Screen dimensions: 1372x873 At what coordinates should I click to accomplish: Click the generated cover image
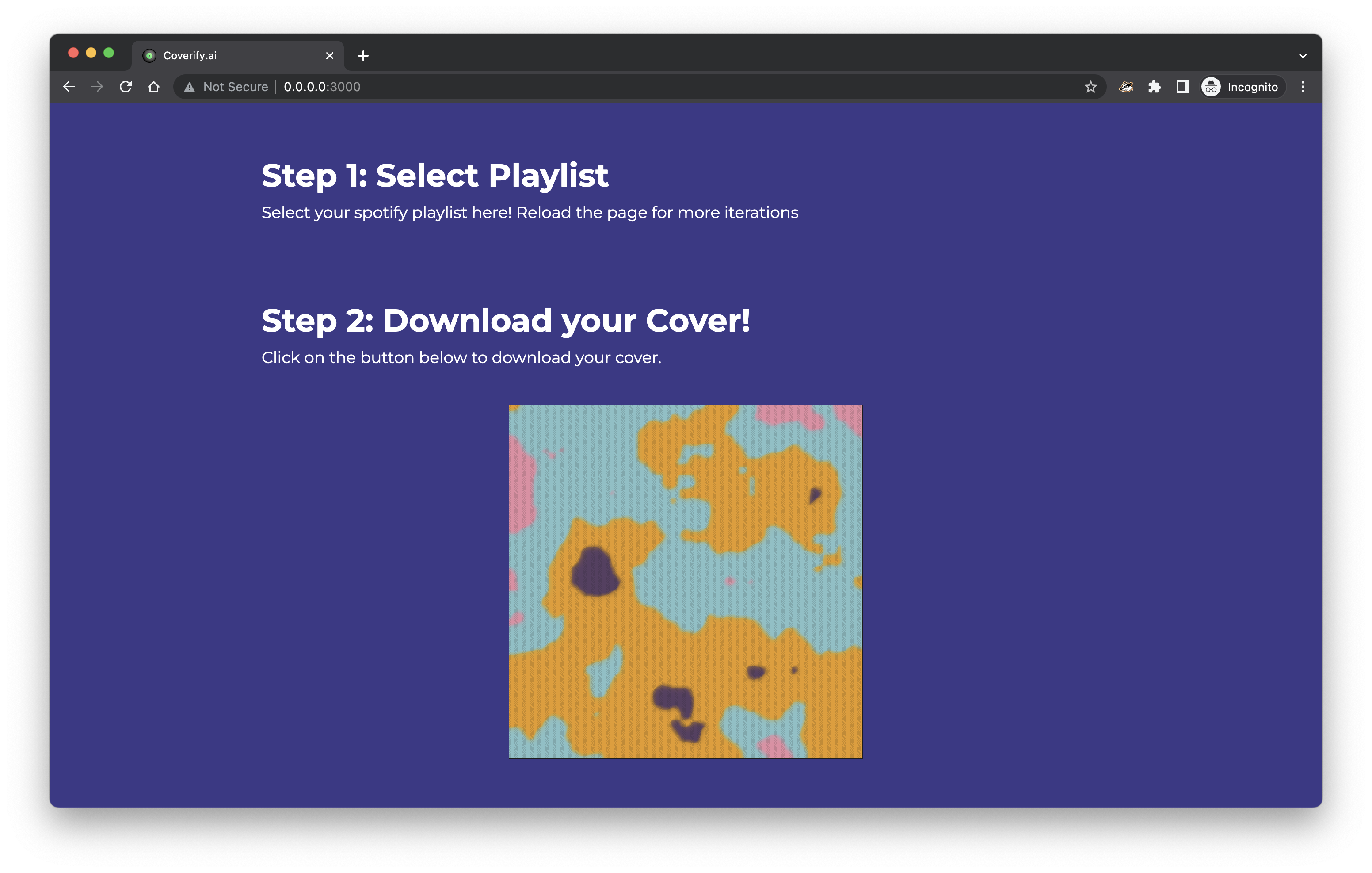click(686, 582)
